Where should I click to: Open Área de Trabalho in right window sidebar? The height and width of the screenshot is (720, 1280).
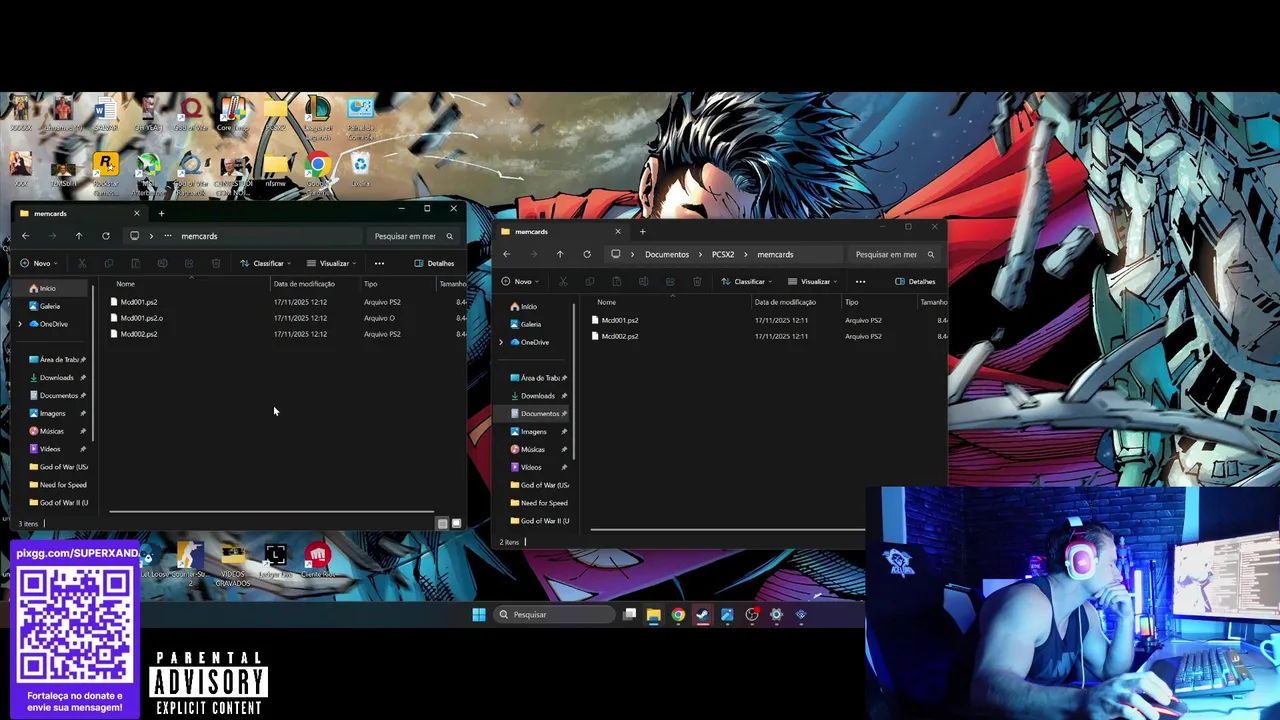(x=538, y=378)
